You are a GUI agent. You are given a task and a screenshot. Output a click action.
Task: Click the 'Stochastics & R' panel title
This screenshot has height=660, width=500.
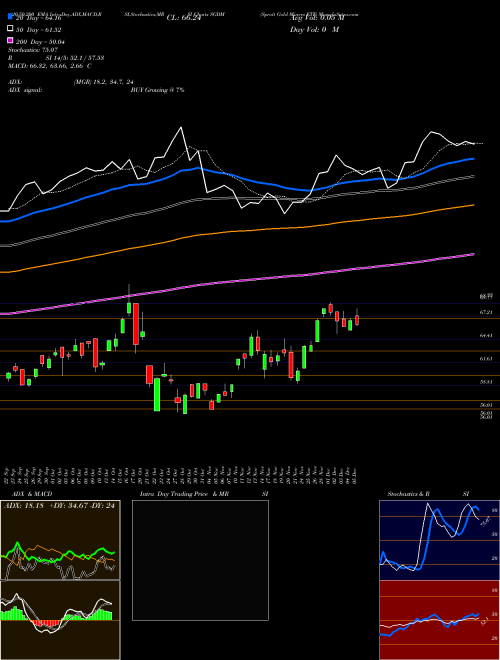pyautogui.click(x=408, y=494)
